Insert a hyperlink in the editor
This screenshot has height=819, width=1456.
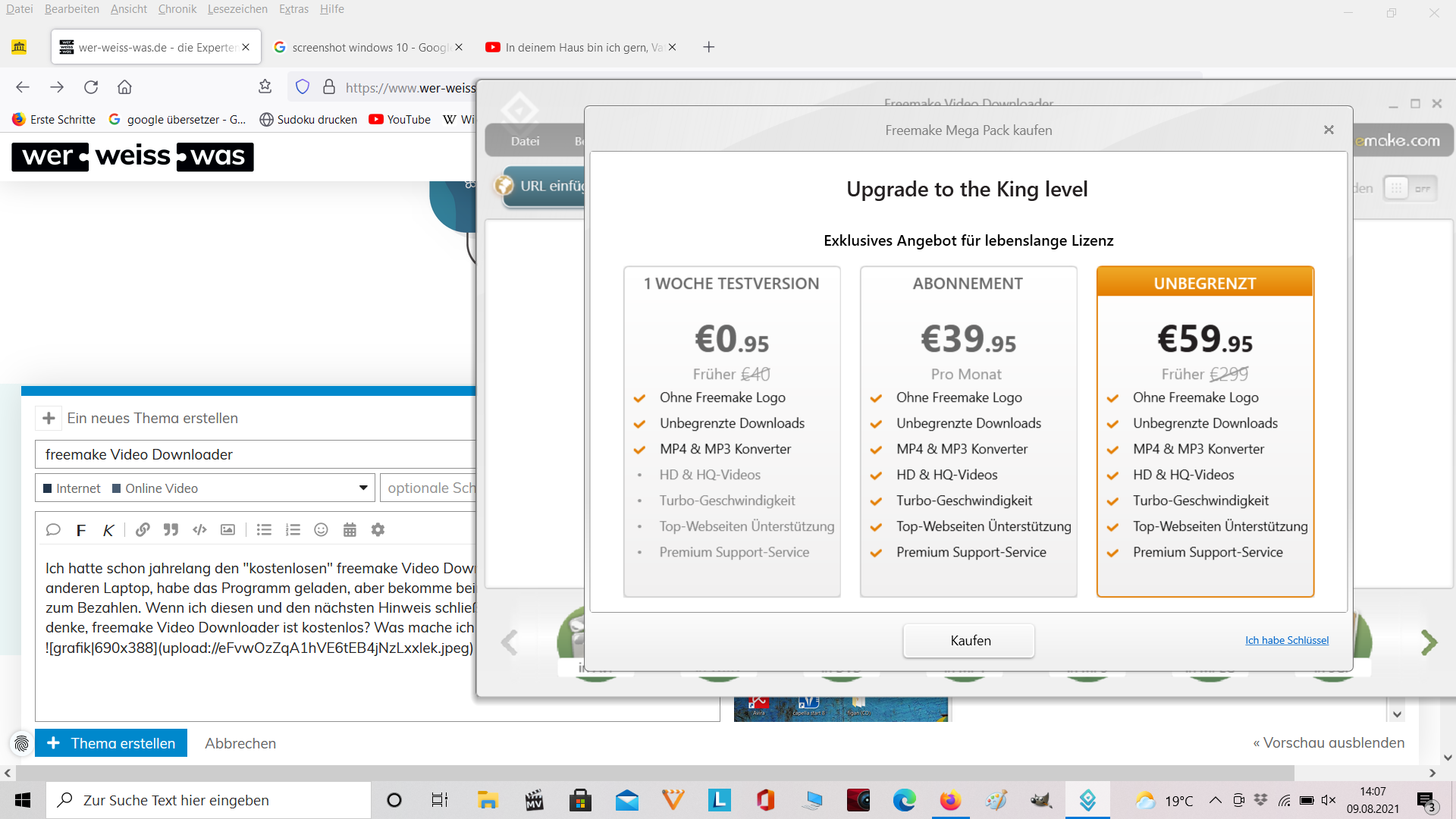click(143, 530)
